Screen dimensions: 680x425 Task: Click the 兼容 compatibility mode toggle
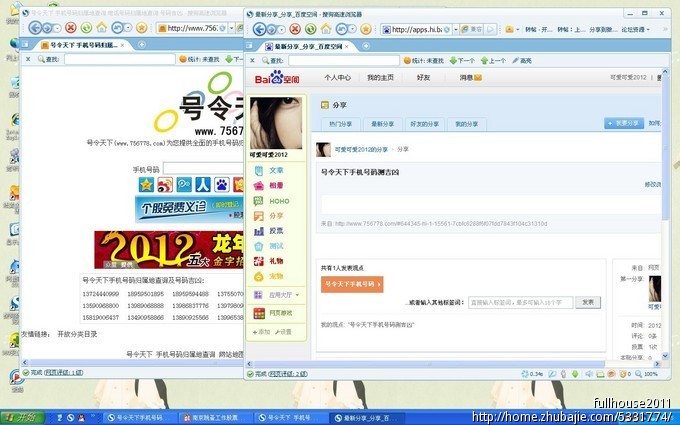(472, 29)
